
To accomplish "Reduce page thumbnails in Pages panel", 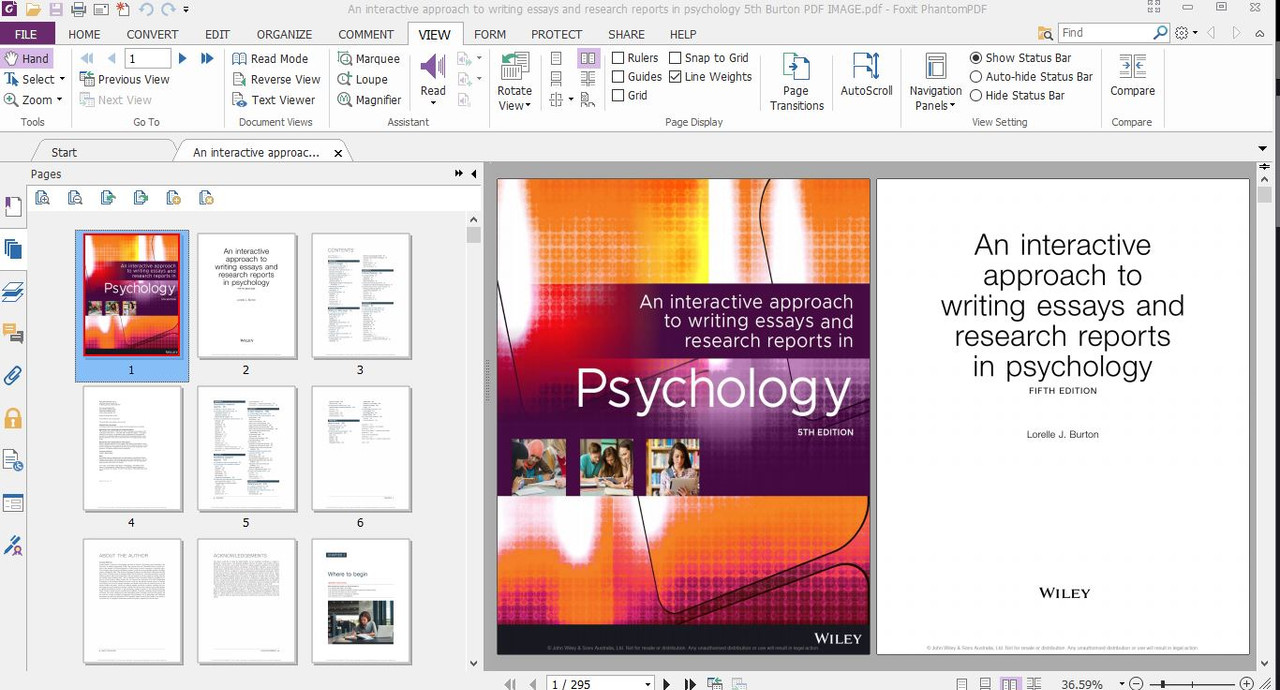I will pyautogui.click(x=75, y=198).
